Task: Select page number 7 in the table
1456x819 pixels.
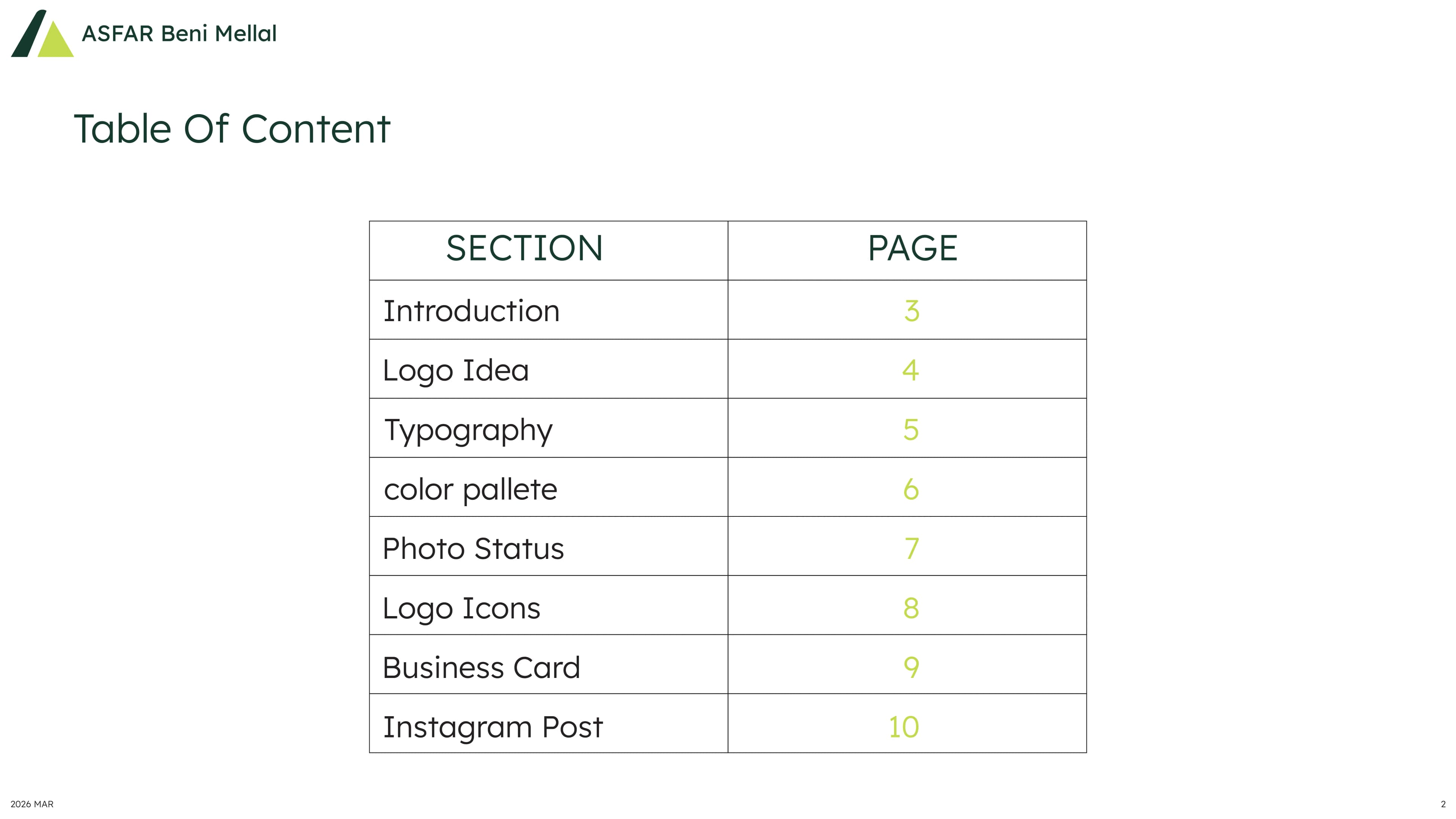Action: [912, 549]
